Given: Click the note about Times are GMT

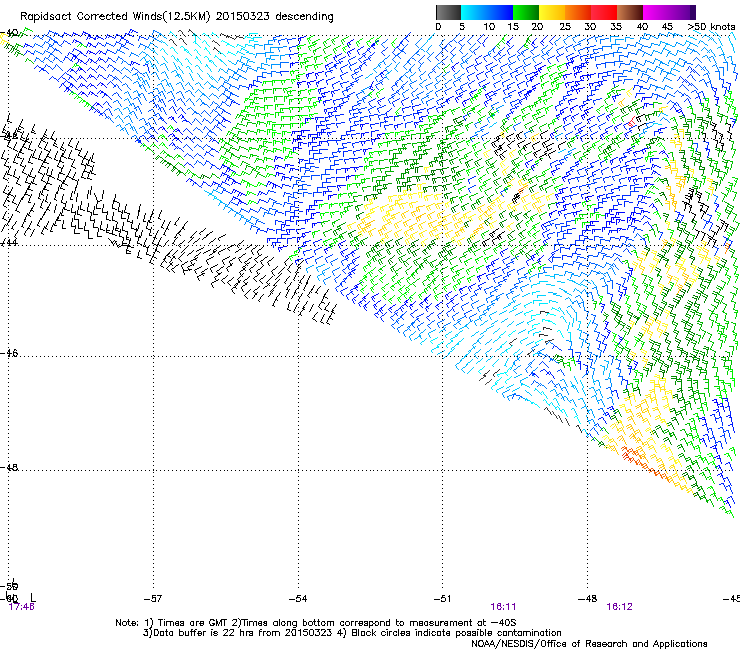Looking at the screenshot, I should click(x=187, y=623).
